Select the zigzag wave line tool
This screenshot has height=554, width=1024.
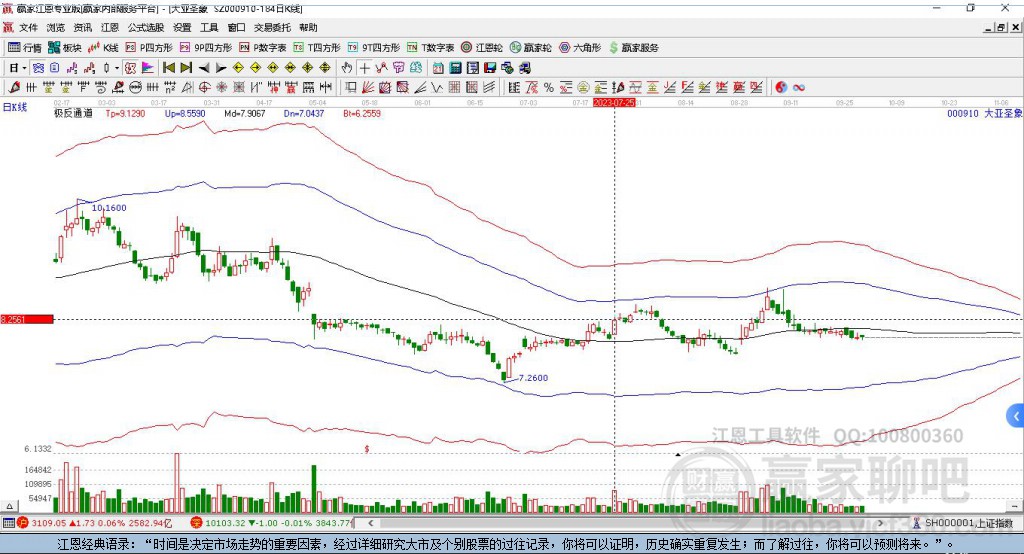pos(437,88)
